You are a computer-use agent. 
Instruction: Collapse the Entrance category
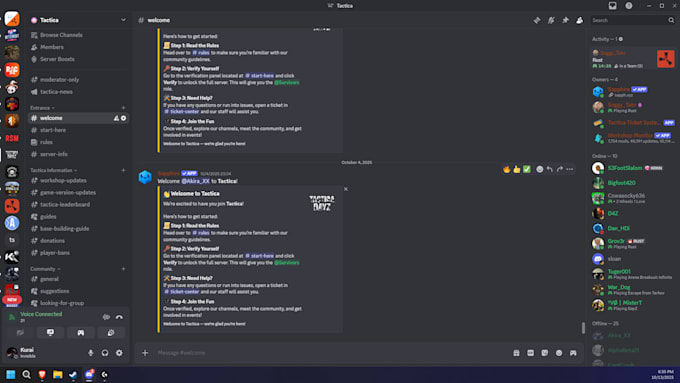pos(42,108)
